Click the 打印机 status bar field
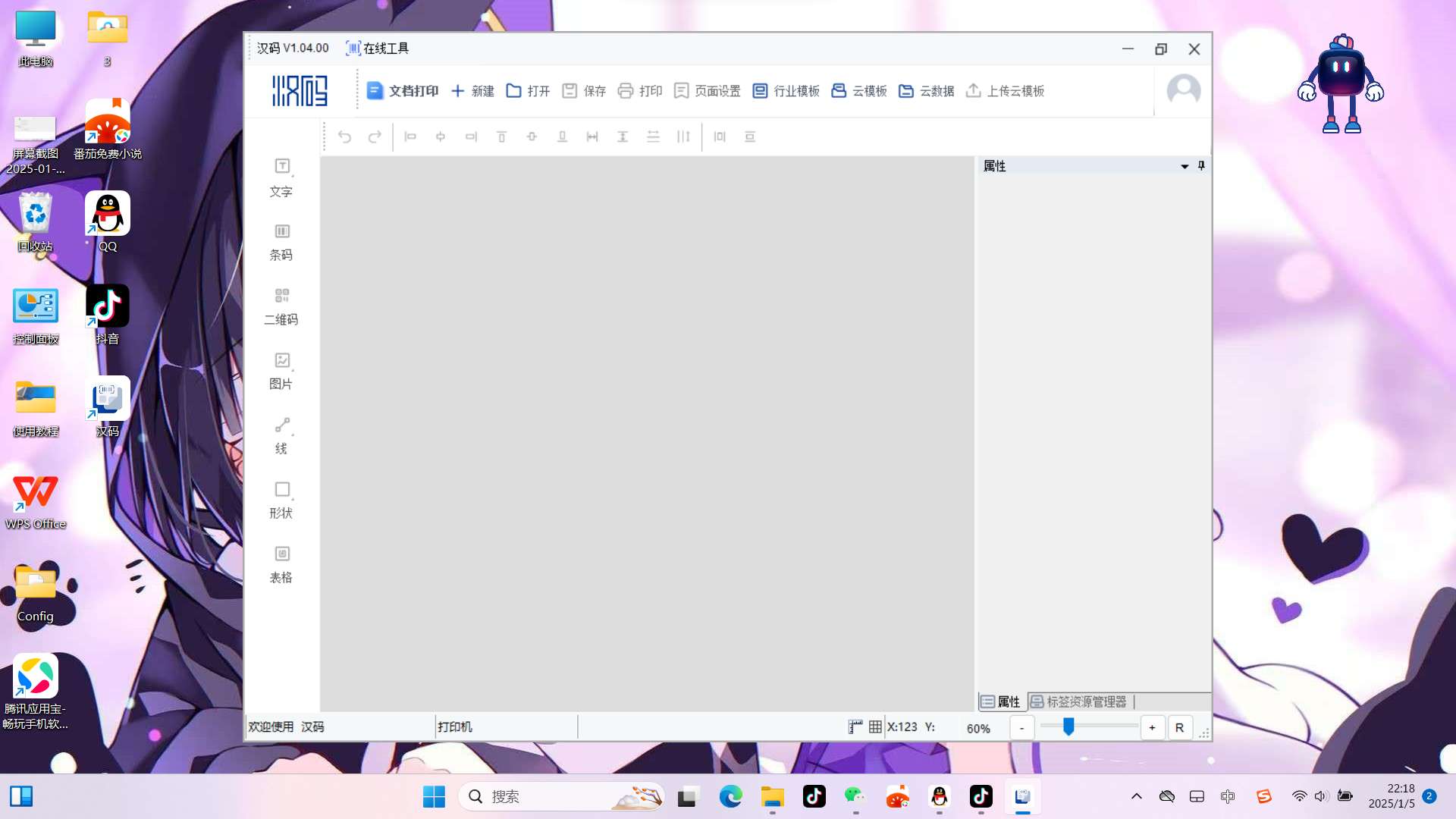 pyautogui.click(x=506, y=726)
